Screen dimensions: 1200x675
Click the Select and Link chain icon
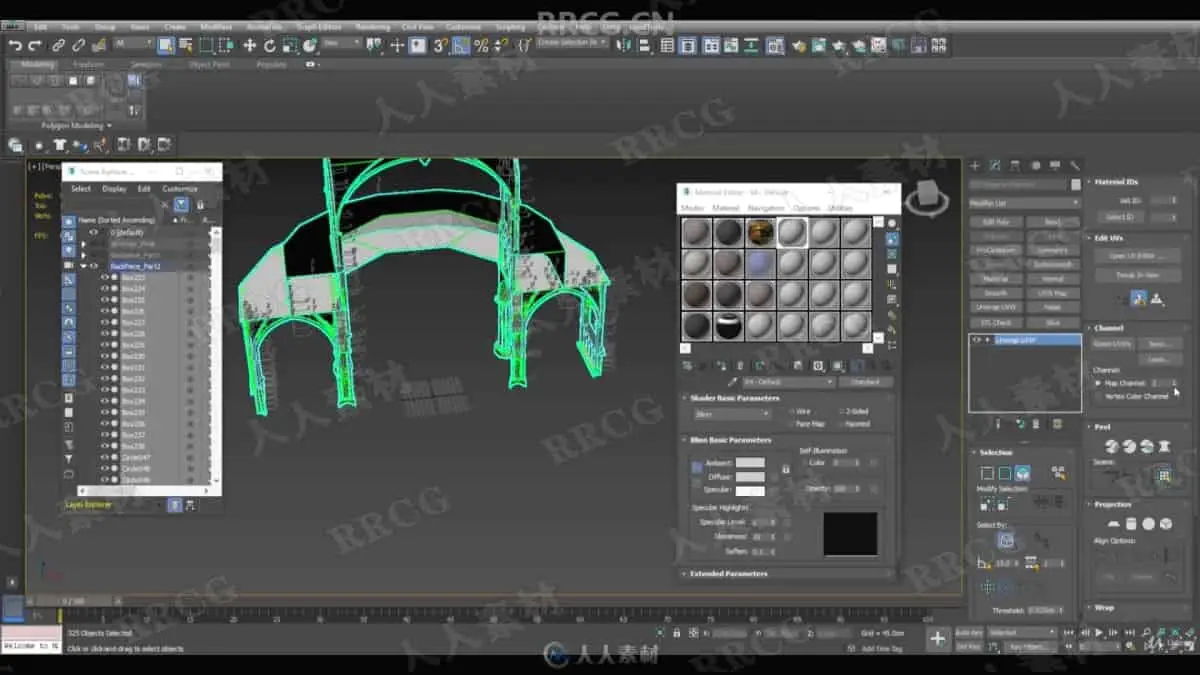[x=58, y=46]
